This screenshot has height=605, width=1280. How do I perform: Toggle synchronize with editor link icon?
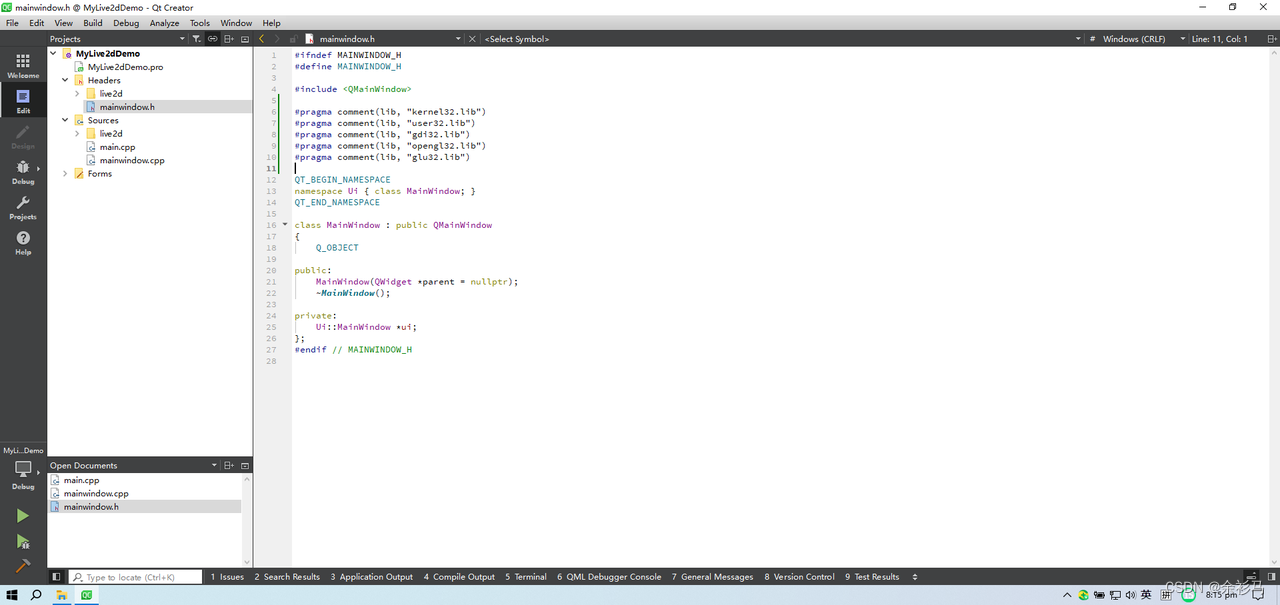(212, 39)
